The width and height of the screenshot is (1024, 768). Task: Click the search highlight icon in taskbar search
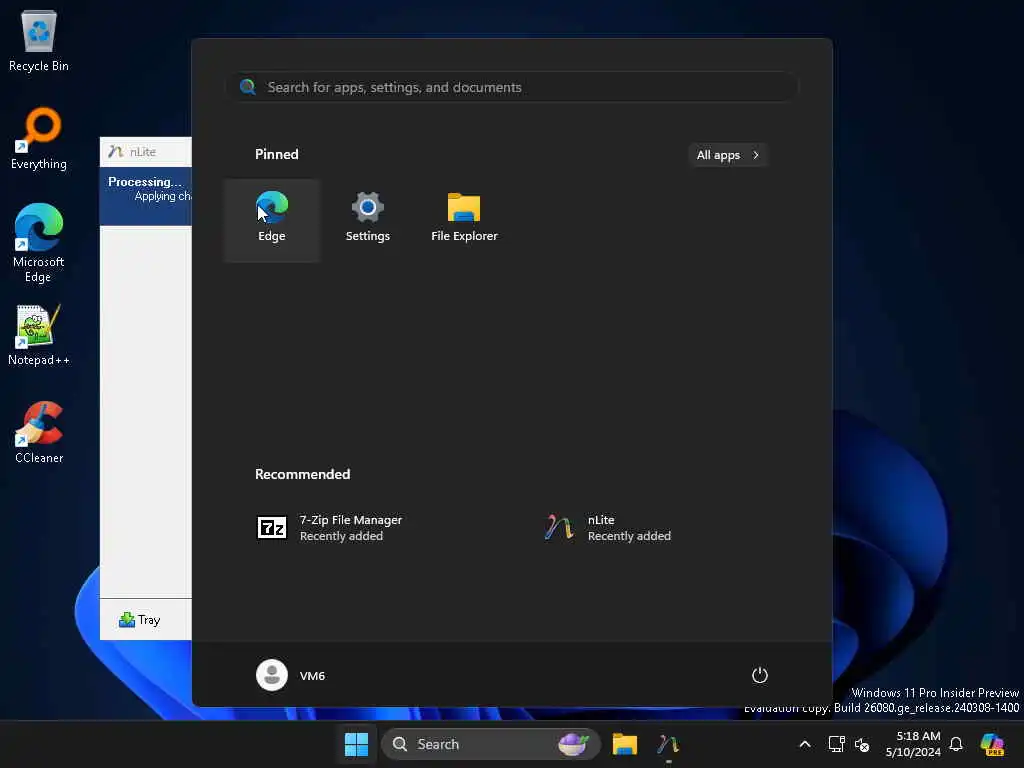[x=573, y=744]
